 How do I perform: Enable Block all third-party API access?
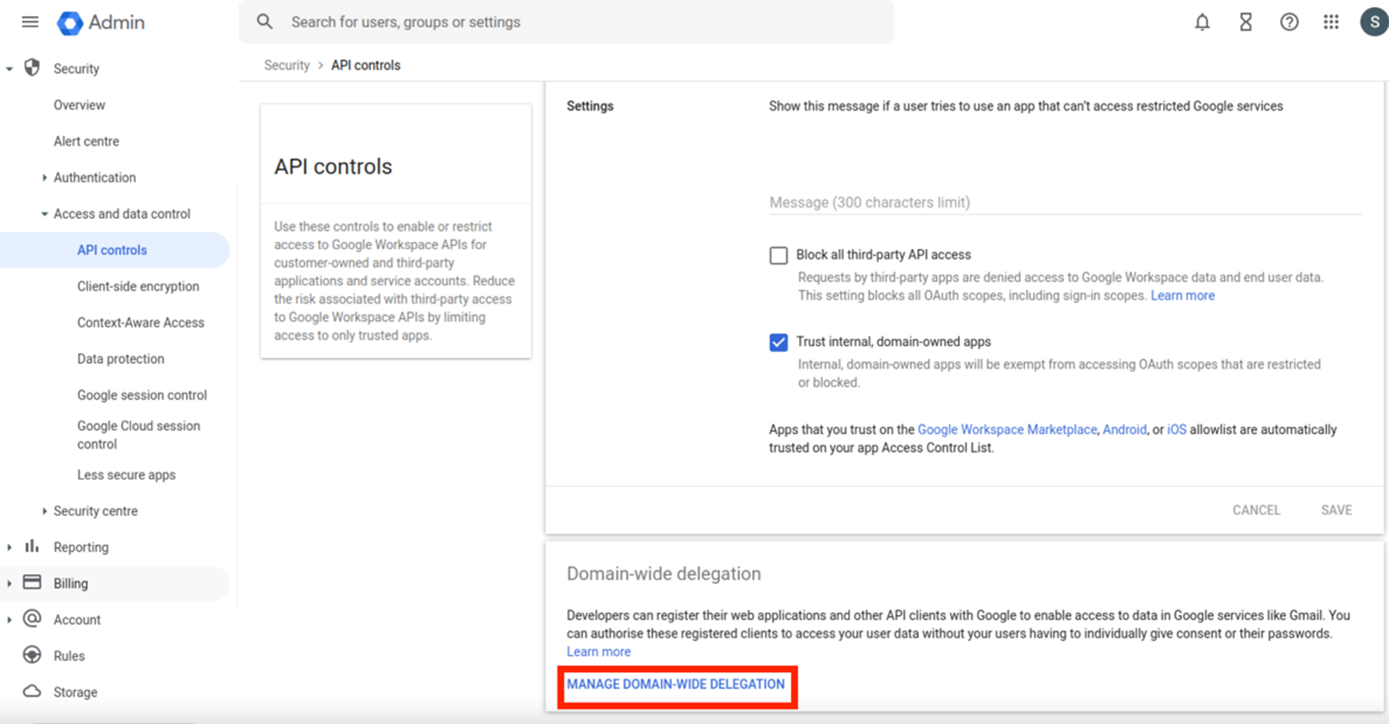coord(778,255)
